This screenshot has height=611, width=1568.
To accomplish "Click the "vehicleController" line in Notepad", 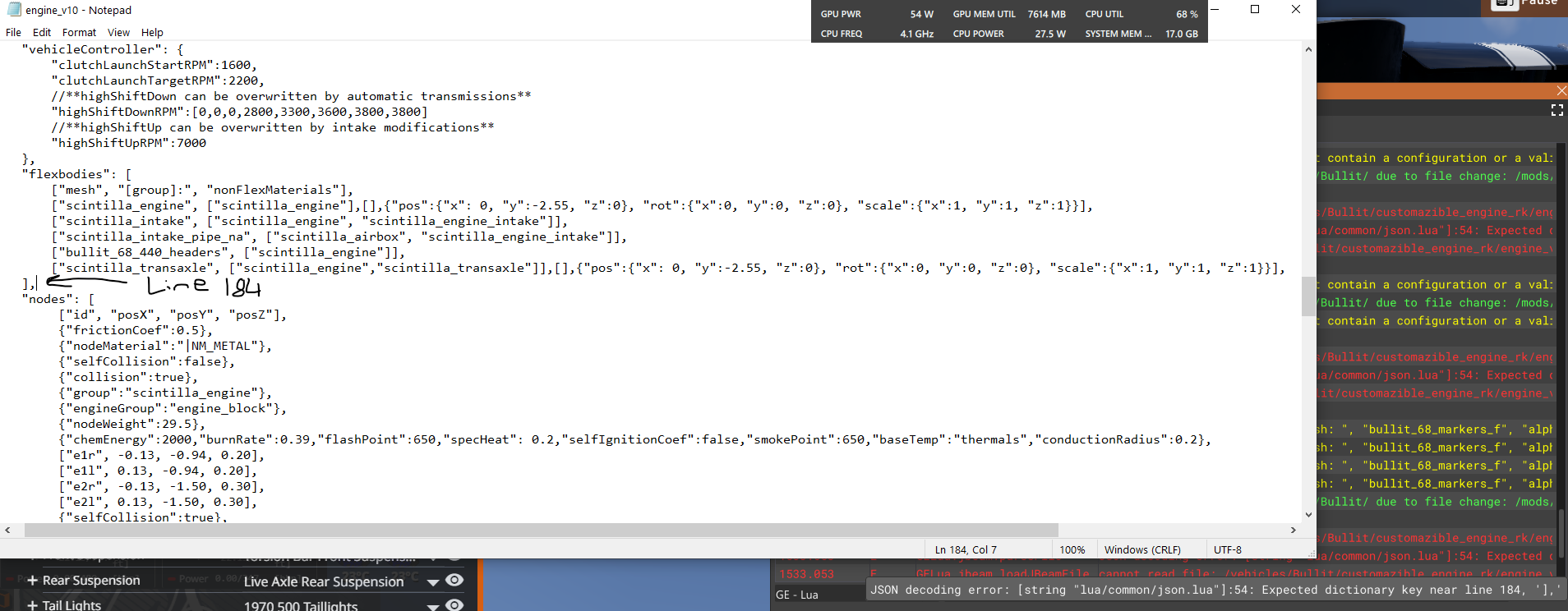I will click(x=103, y=49).
